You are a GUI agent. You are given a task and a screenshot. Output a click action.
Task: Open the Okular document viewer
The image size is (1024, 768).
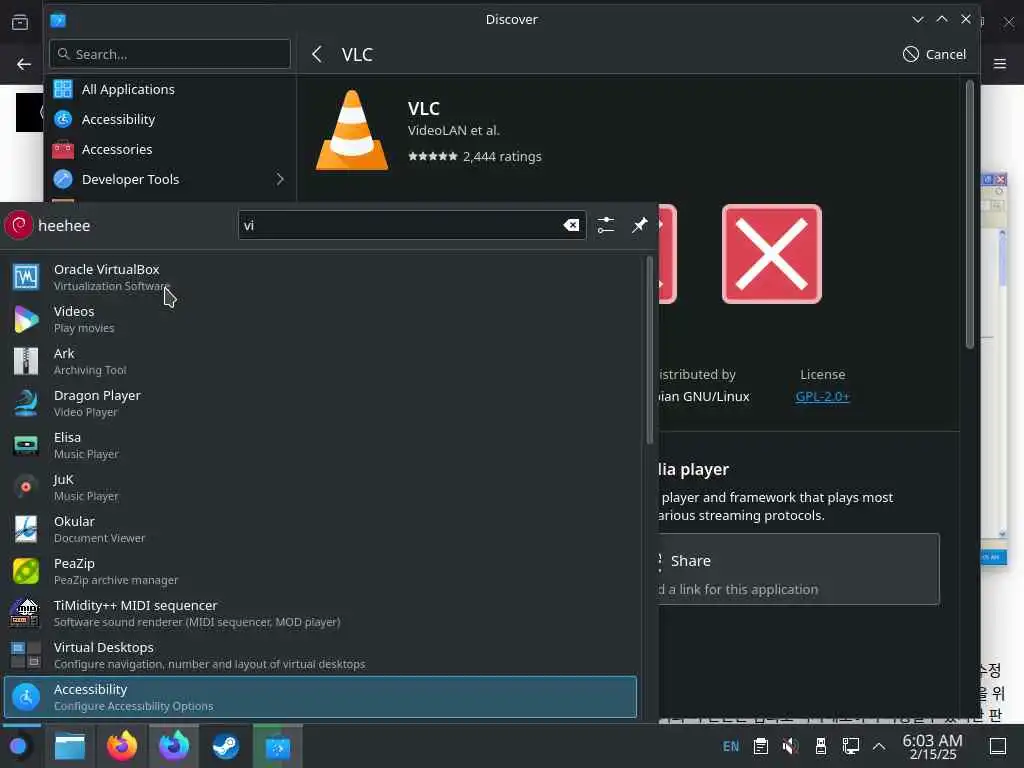[320, 529]
